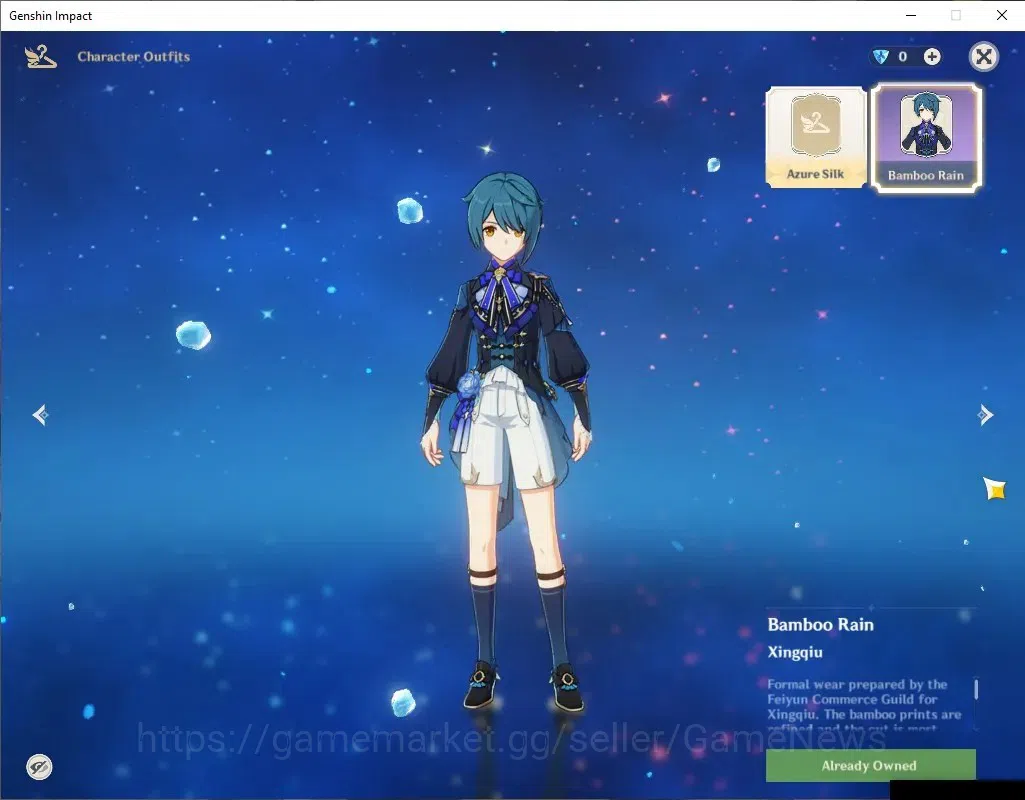Click the Genesis Crystal currency icon

click(881, 57)
